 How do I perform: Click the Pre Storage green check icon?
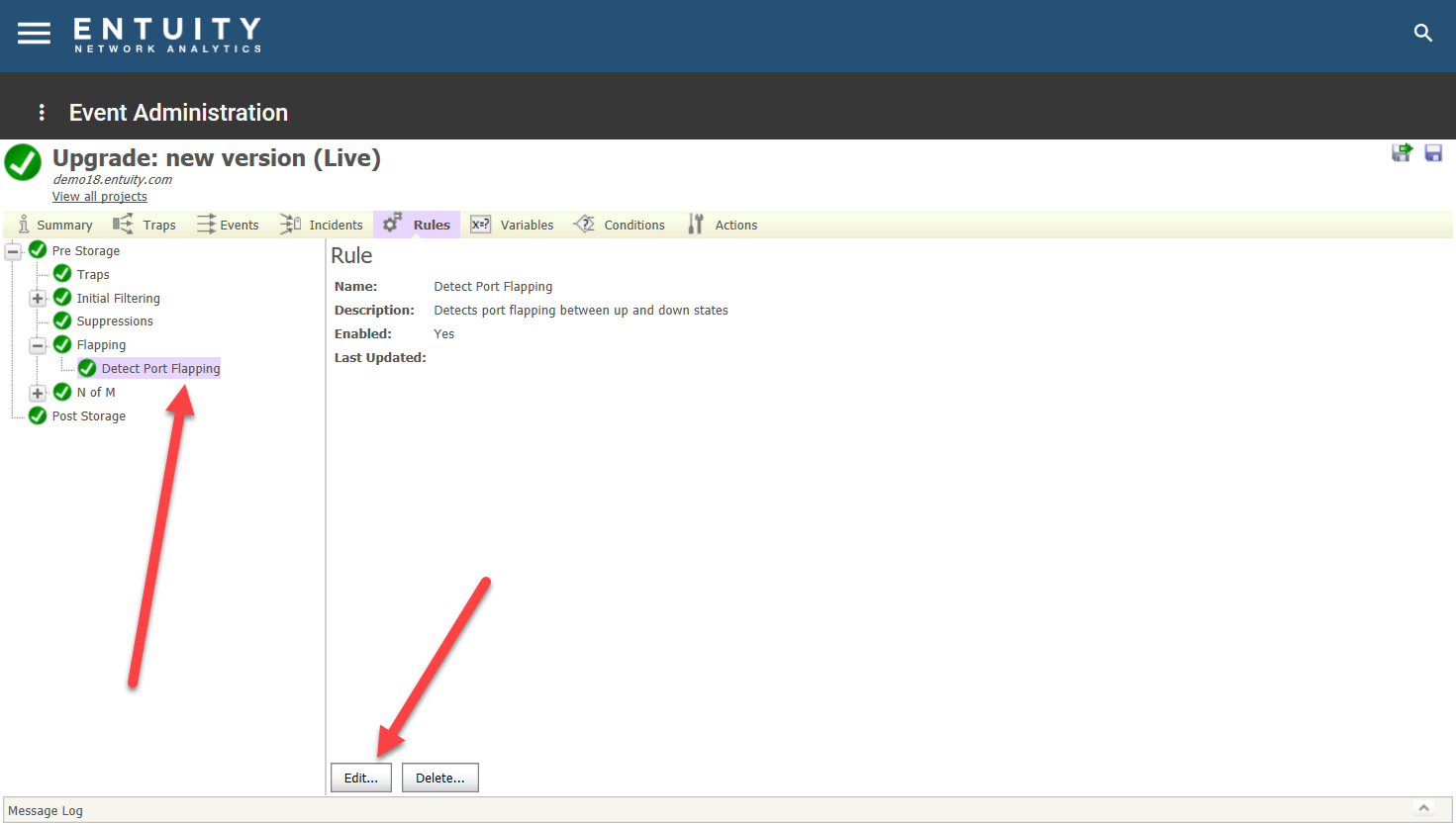pos(38,250)
